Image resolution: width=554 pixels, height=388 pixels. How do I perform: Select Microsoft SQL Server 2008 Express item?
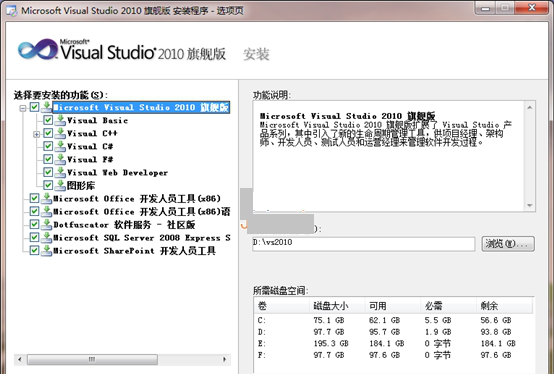(x=142, y=238)
